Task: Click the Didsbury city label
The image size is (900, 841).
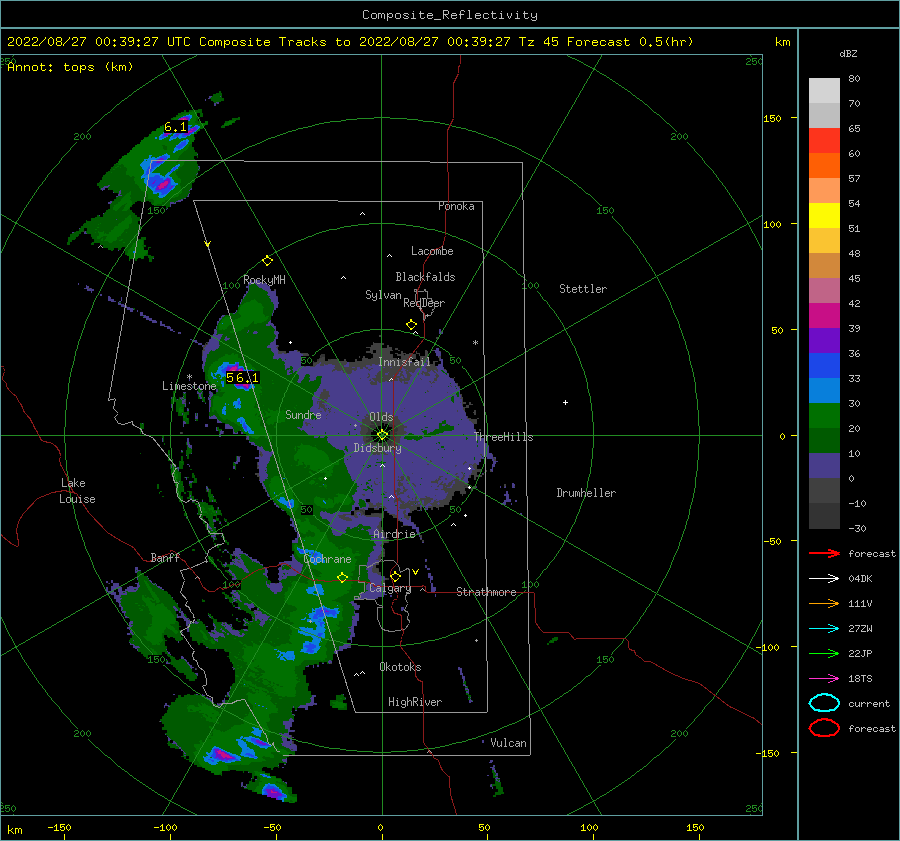Action: point(378,448)
